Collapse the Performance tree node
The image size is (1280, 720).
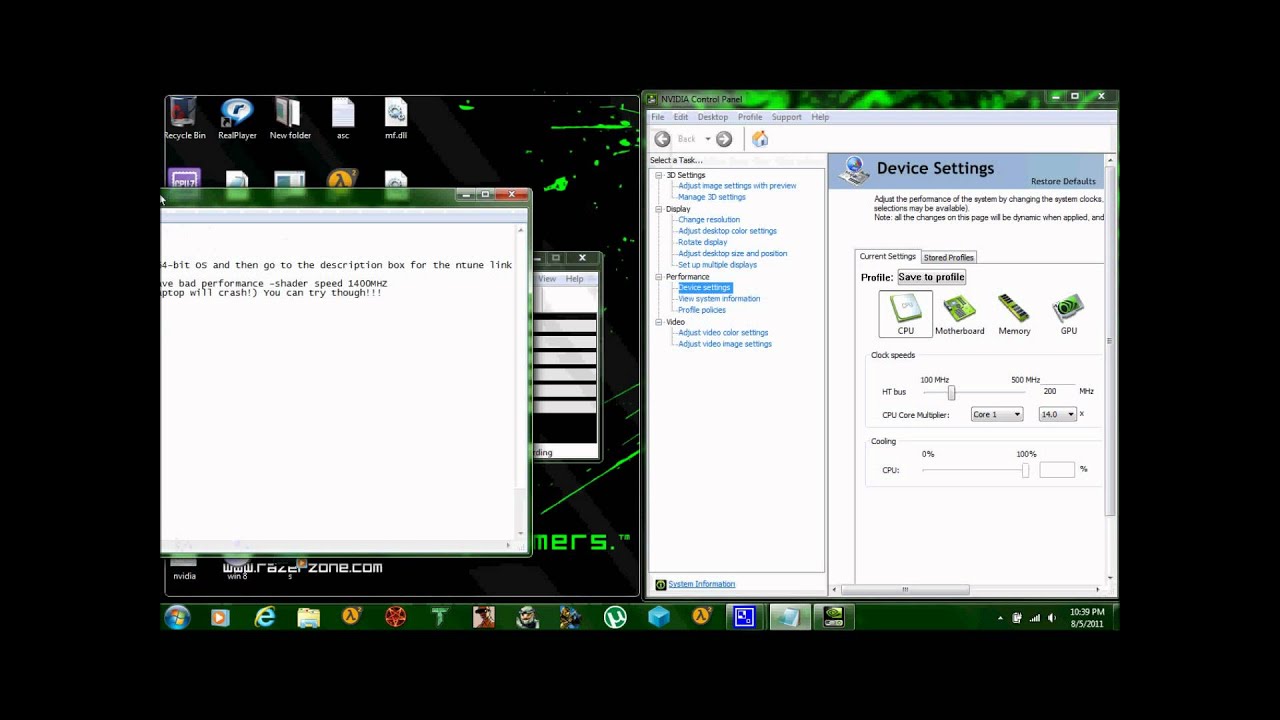point(659,276)
